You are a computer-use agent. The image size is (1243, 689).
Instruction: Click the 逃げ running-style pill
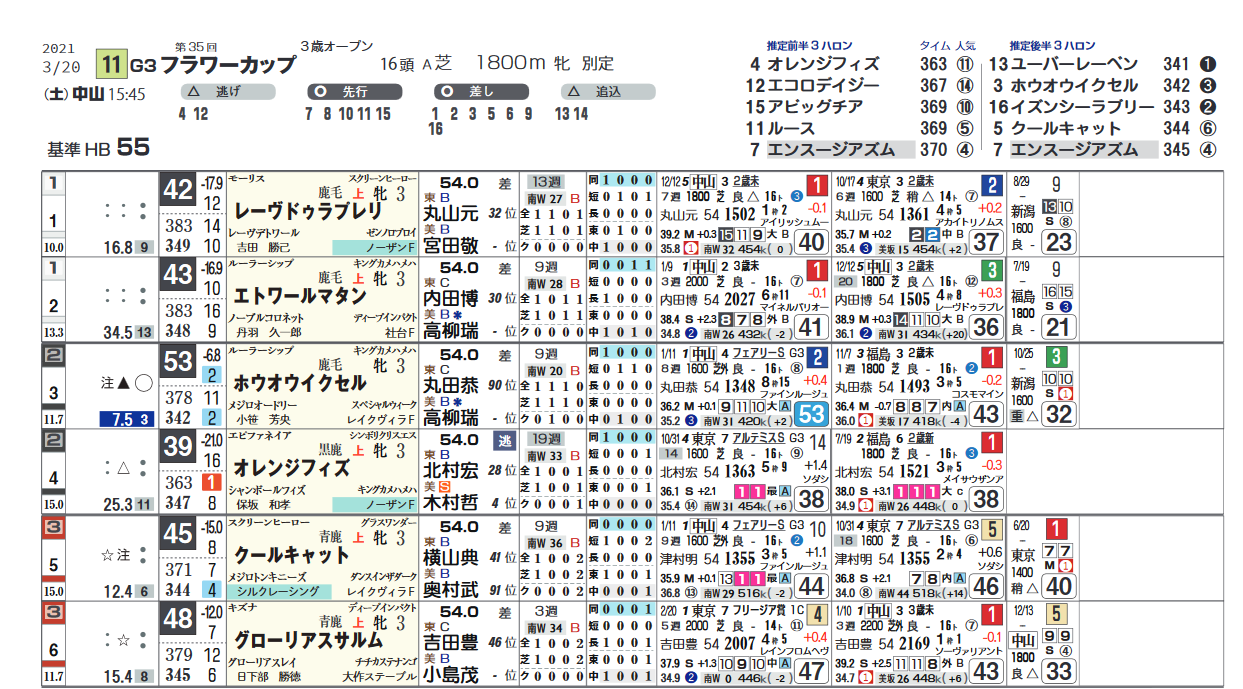[227, 91]
